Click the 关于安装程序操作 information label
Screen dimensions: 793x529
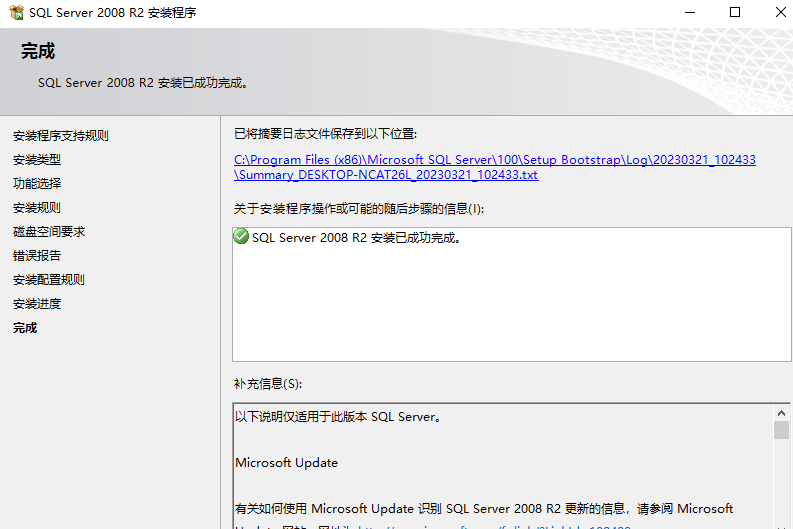(359, 209)
